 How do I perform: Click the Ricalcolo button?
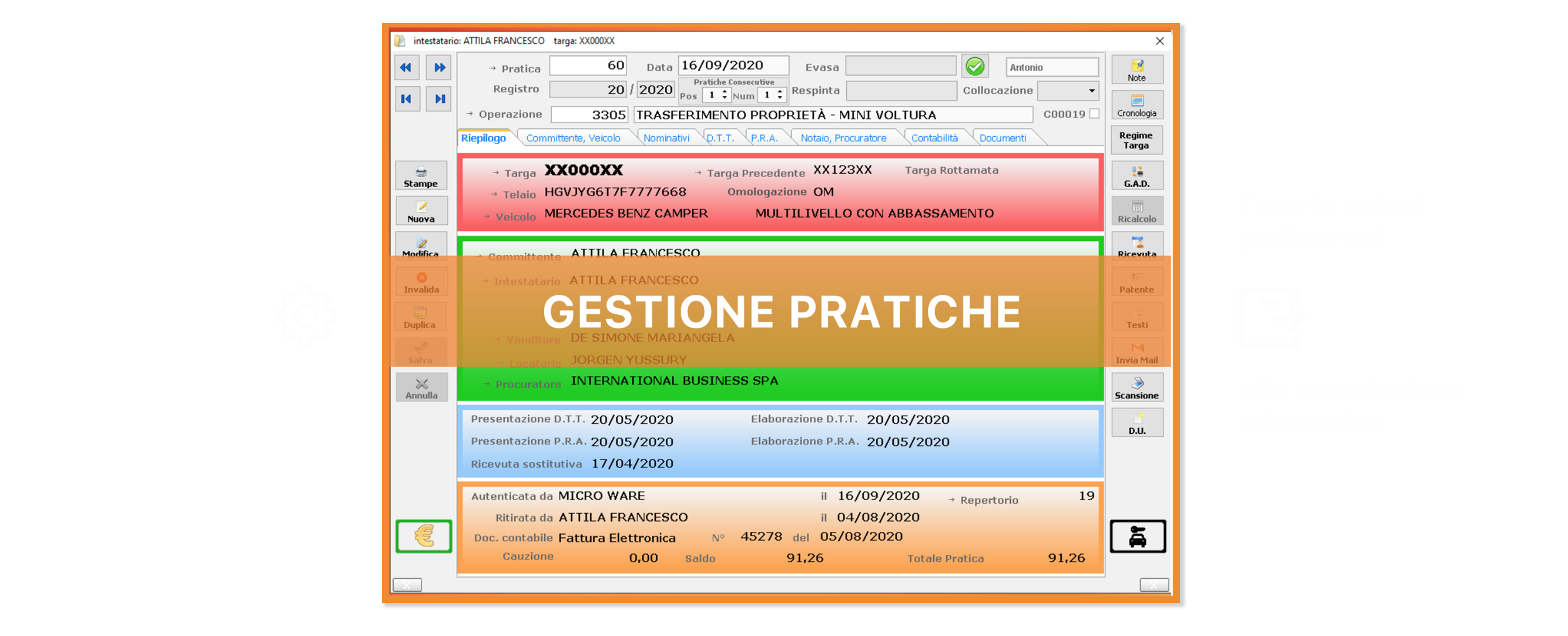click(1137, 211)
